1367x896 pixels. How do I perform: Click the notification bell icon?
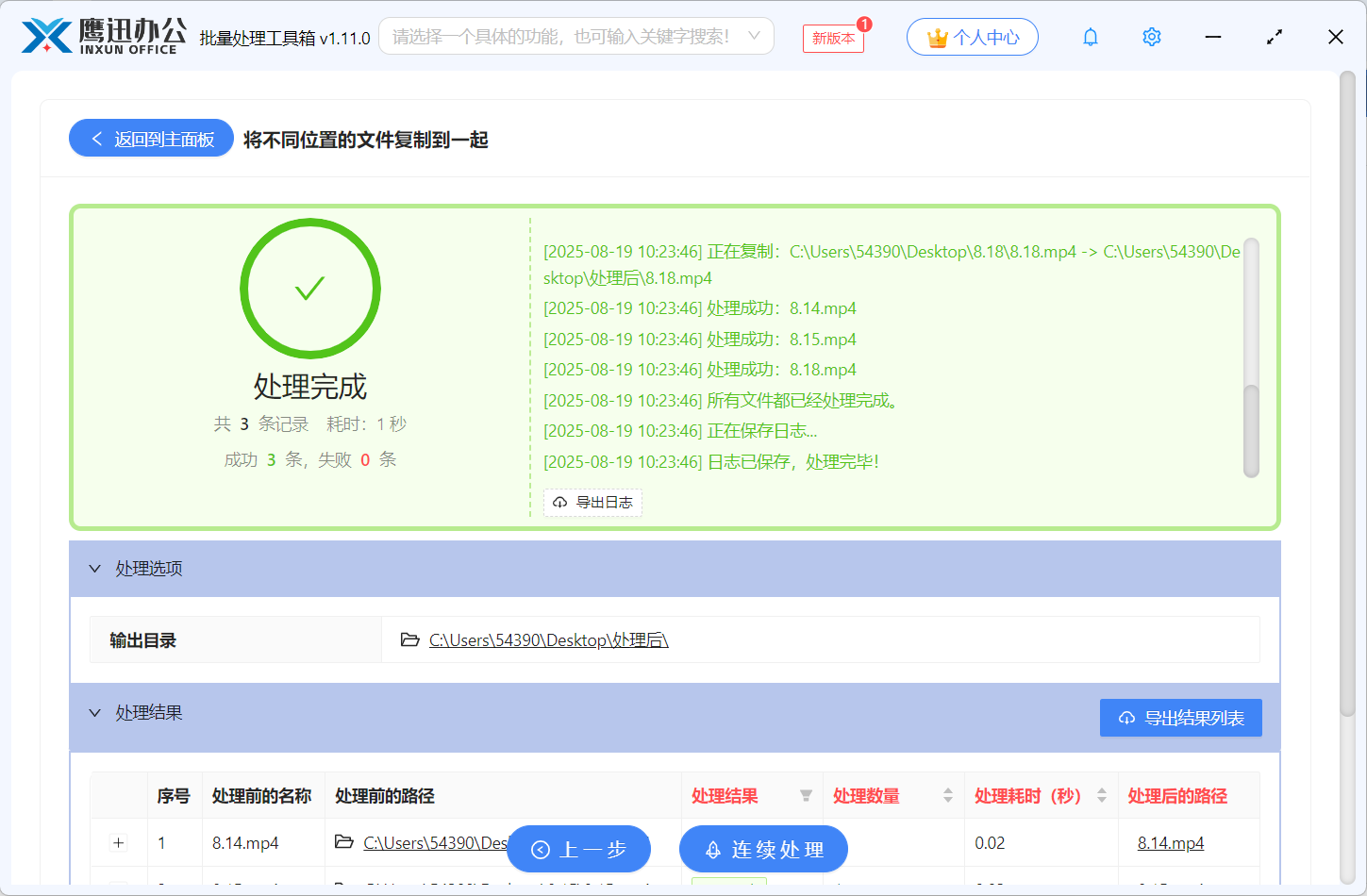(x=1091, y=37)
